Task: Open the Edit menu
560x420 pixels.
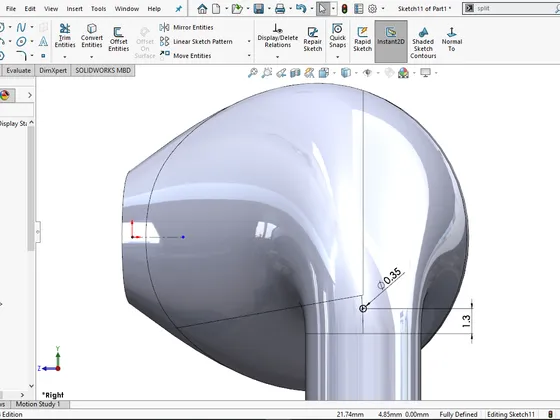Action: click(x=30, y=9)
